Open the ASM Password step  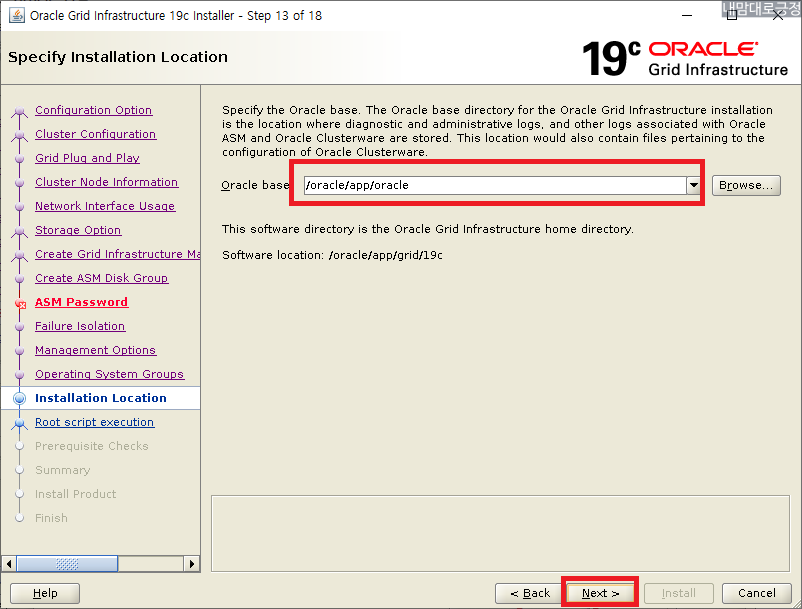tap(81, 302)
